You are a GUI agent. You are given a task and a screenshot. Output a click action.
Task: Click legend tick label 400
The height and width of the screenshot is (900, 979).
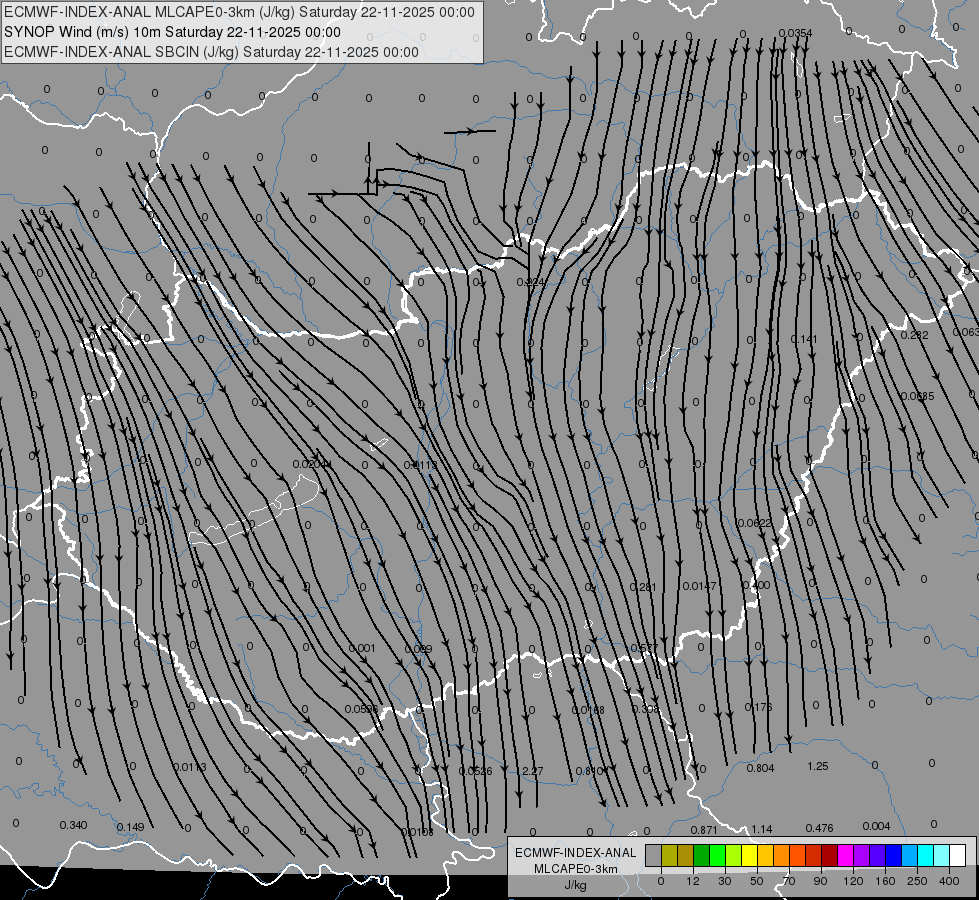coord(949,881)
